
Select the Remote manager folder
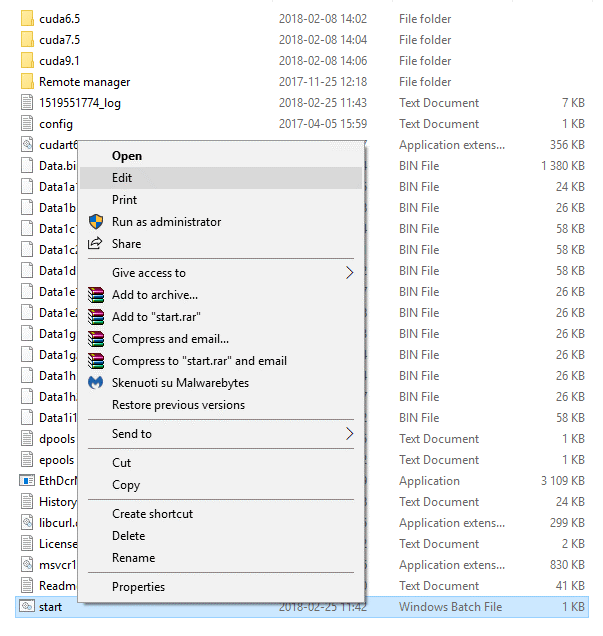click(84, 82)
